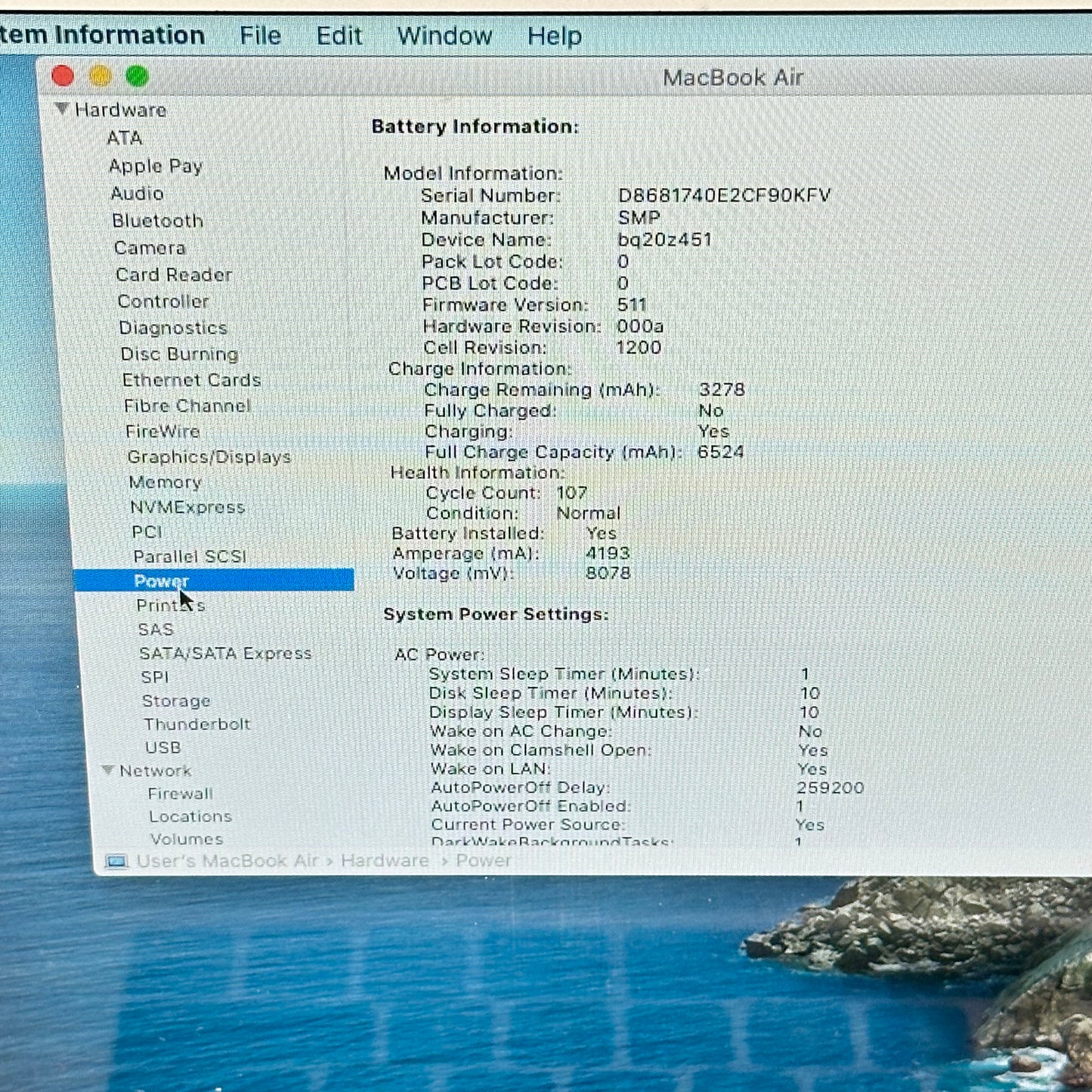This screenshot has width=1092, height=1092.
Task: Click the Condition value Normal
Action: [588, 513]
